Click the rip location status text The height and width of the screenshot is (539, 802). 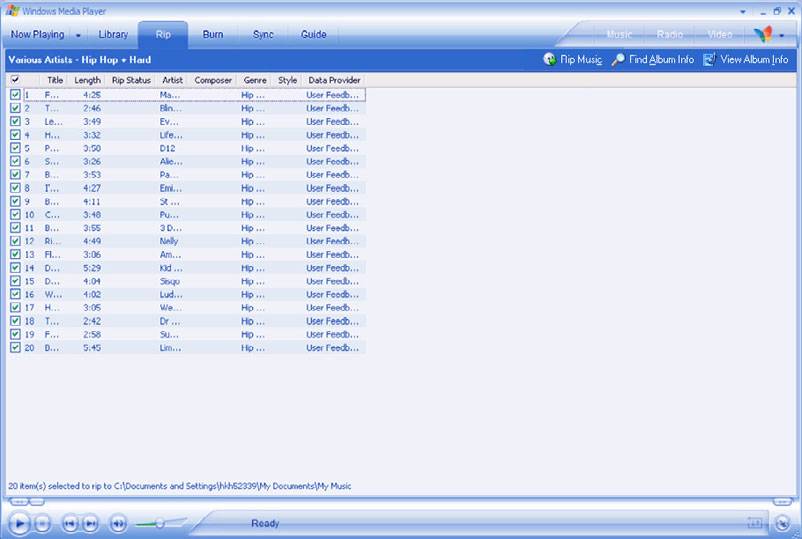coord(180,486)
